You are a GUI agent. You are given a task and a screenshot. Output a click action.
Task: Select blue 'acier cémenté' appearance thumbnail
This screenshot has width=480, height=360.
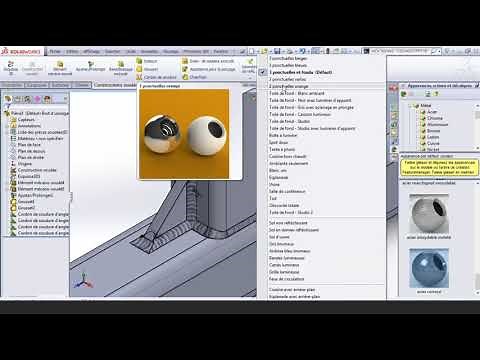click(429, 268)
